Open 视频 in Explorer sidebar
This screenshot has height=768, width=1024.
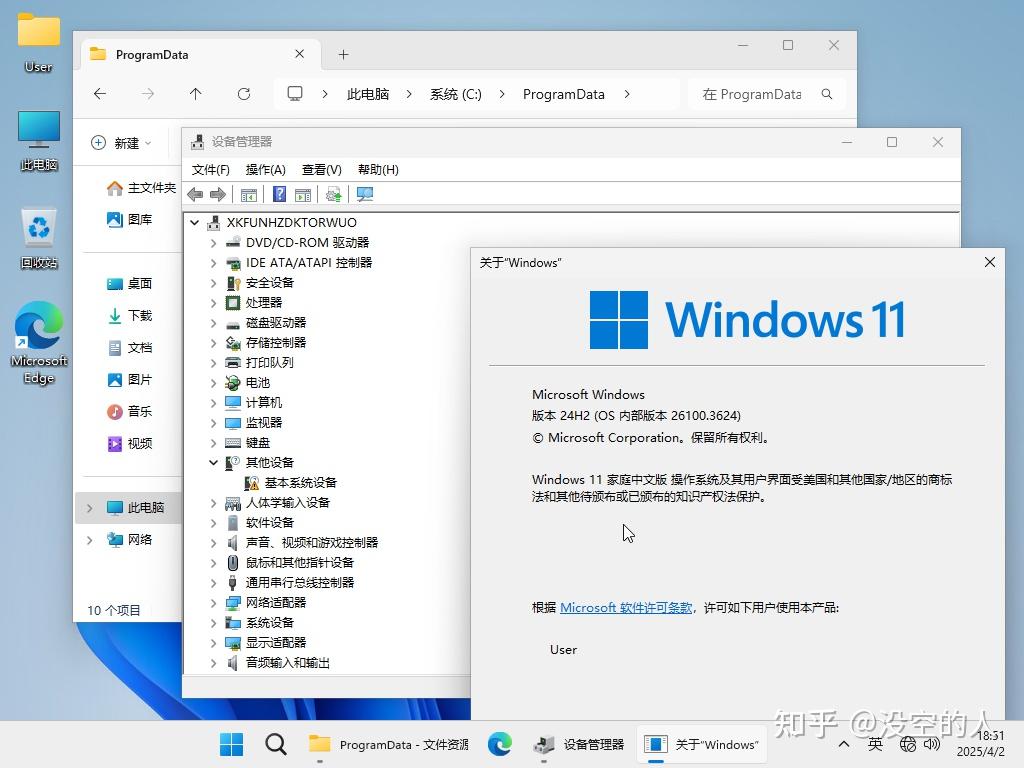click(x=129, y=444)
